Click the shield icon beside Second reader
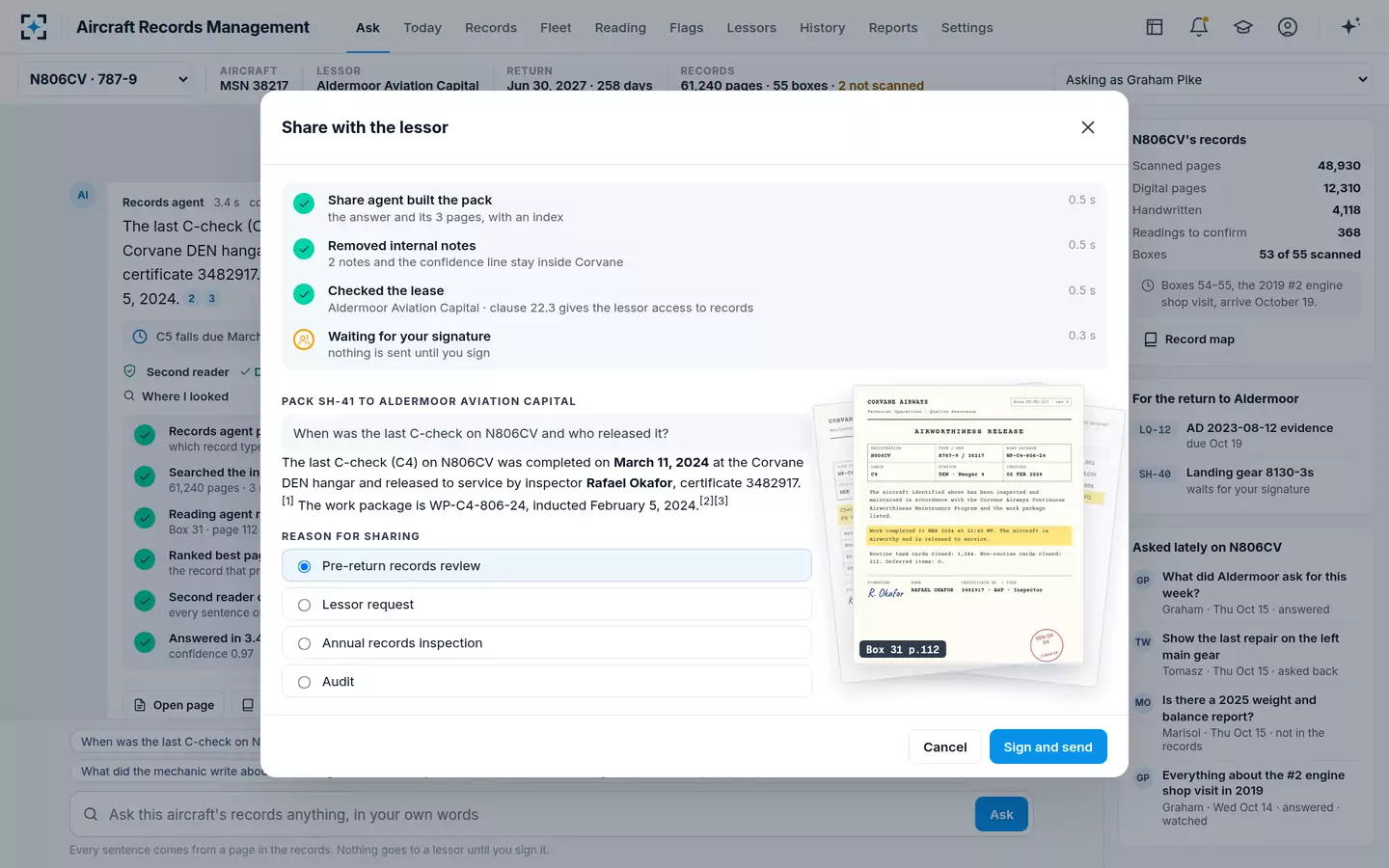Image resolution: width=1389 pixels, height=868 pixels. pos(129,371)
